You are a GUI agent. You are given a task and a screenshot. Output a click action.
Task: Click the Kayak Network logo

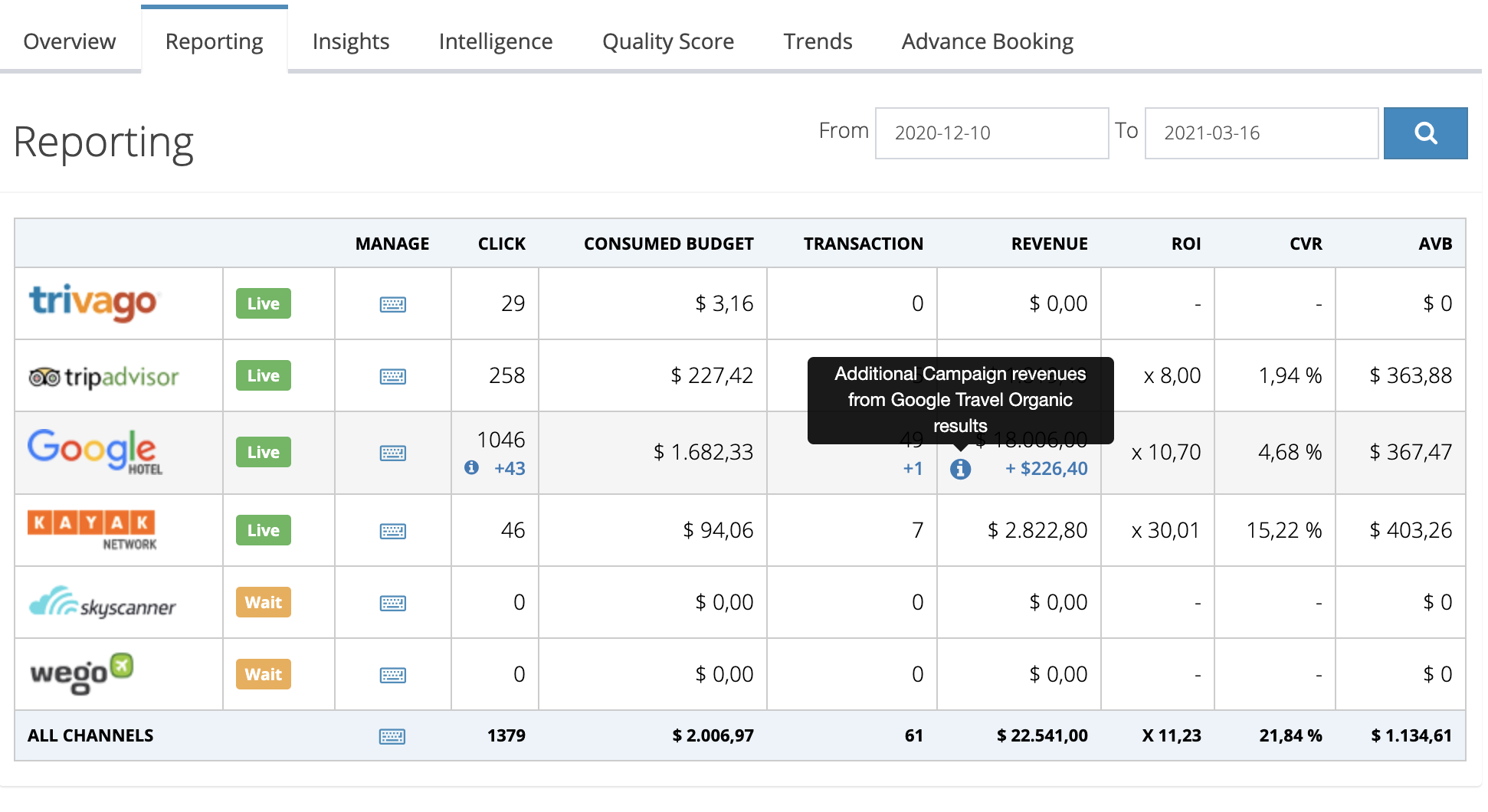(92, 530)
